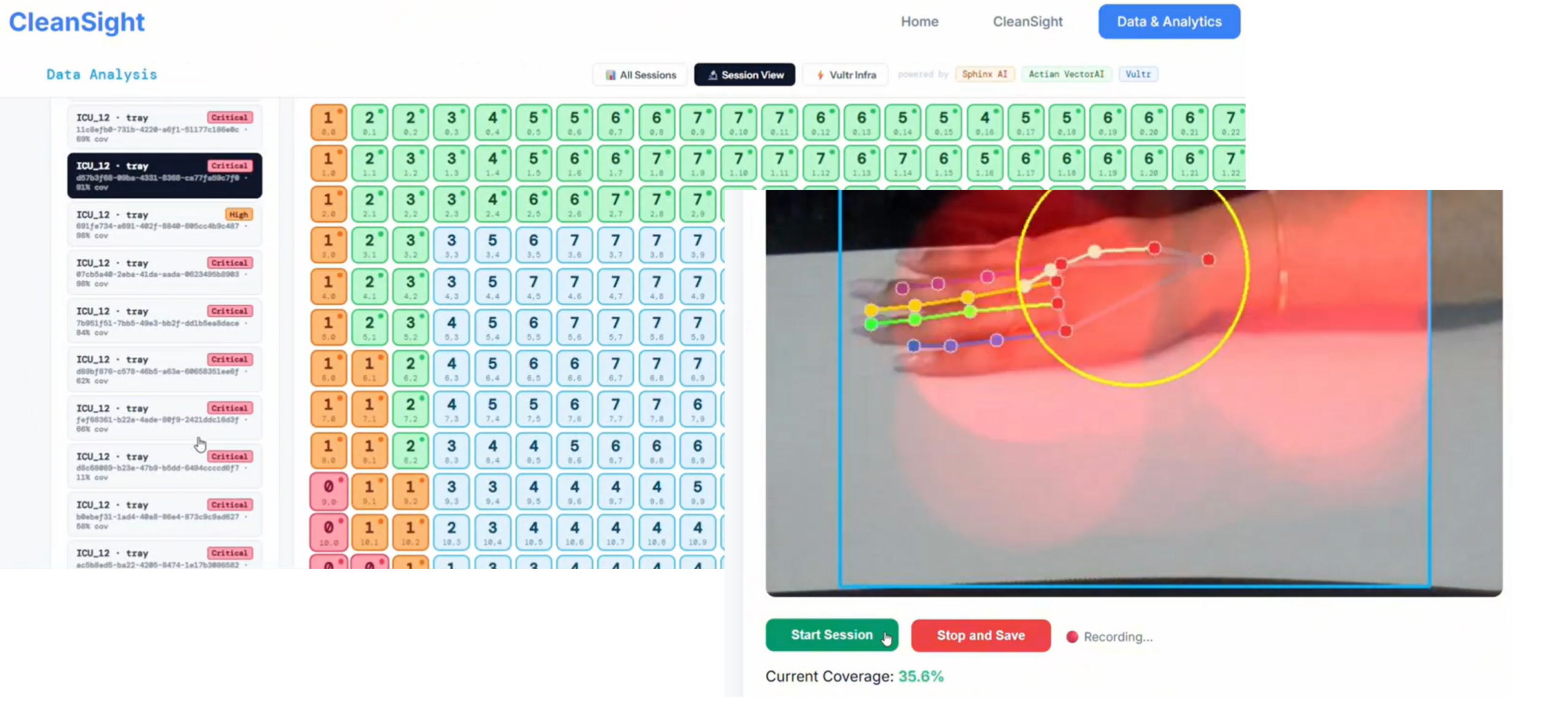Click the Sphinx AI badge
The image size is (1568, 716).
984,74
